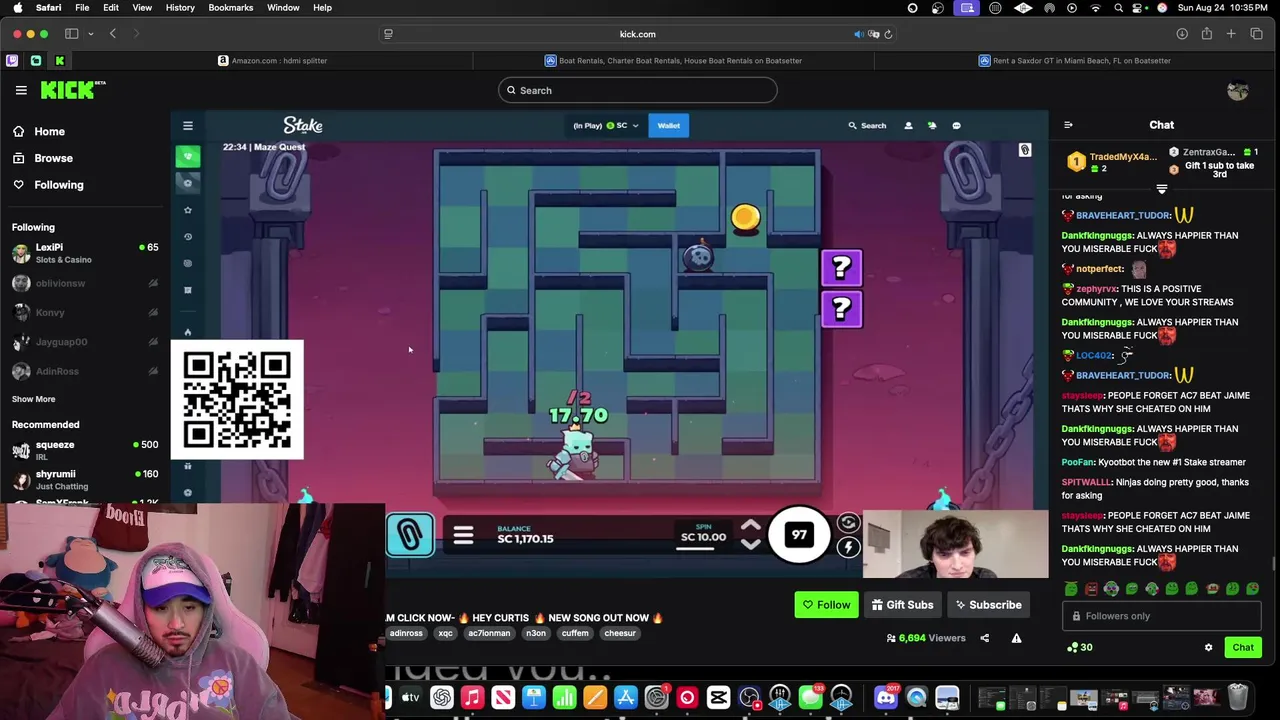The height and width of the screenshot is (720, 1280).
Task: Open Discord from the Dock
Action: click(886, 697)
